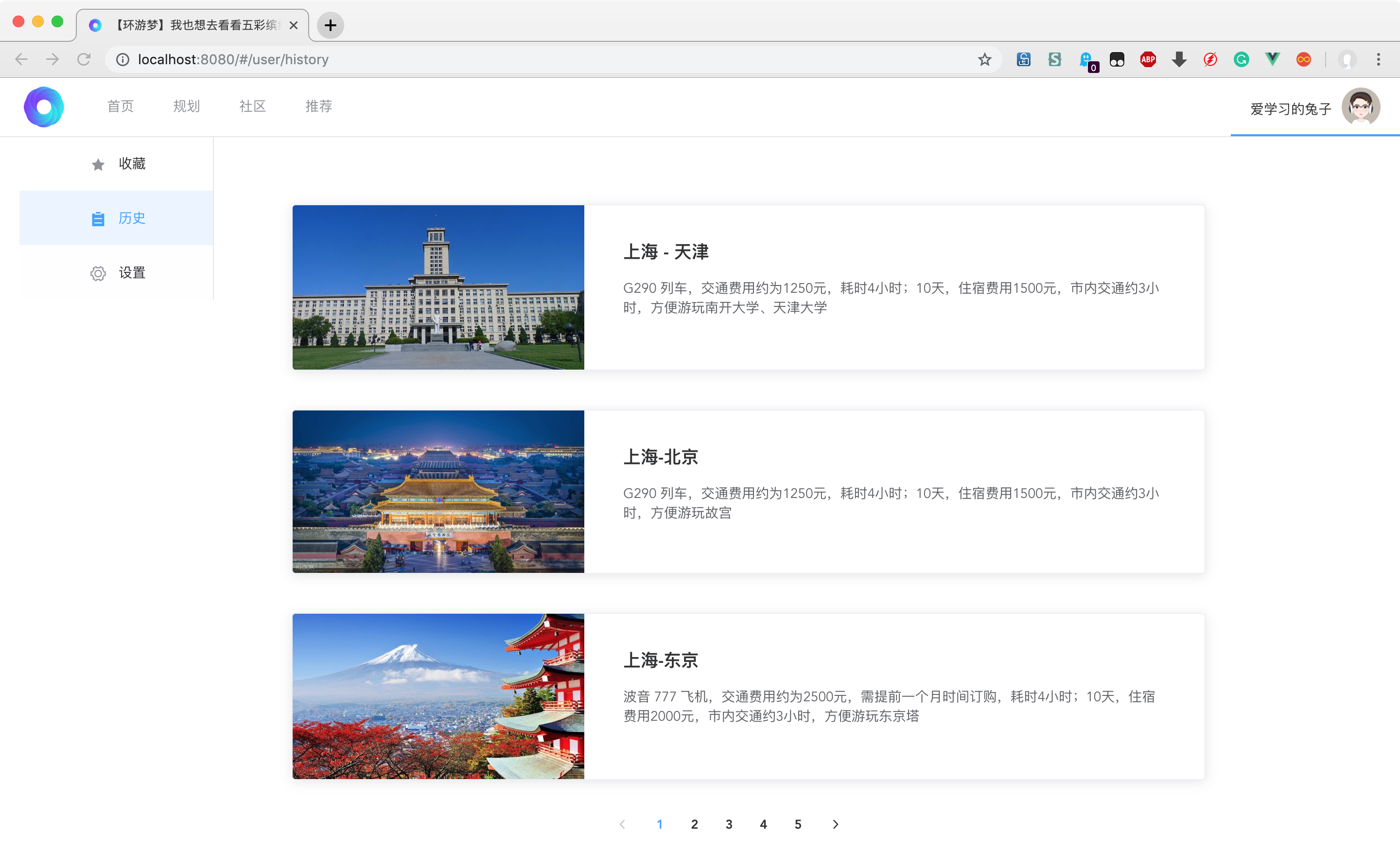The width and height of the screenshot is (1400, 853).
Task: Click the app logo in header
Action: pos(44,107)
